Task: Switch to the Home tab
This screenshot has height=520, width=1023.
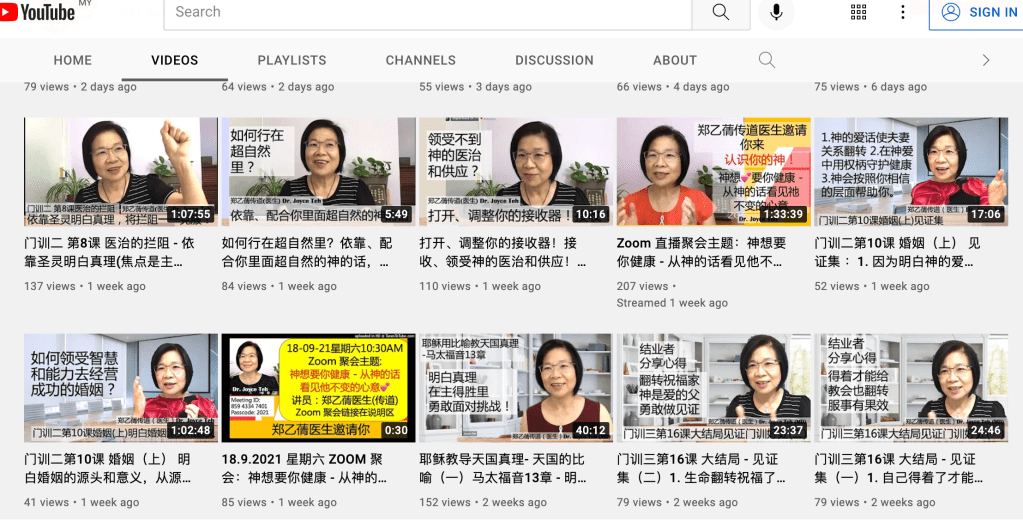Action: click(73, 60)
